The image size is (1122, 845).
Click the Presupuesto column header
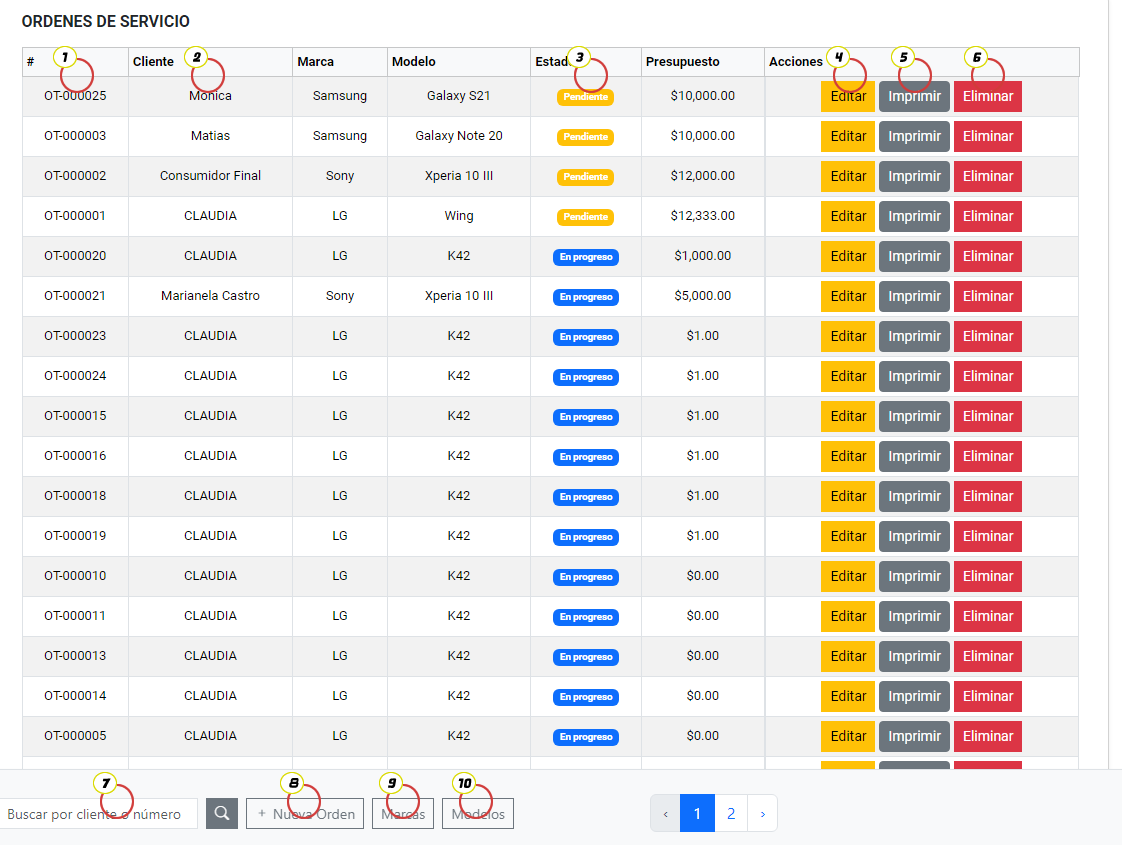[x=682, y=62]
